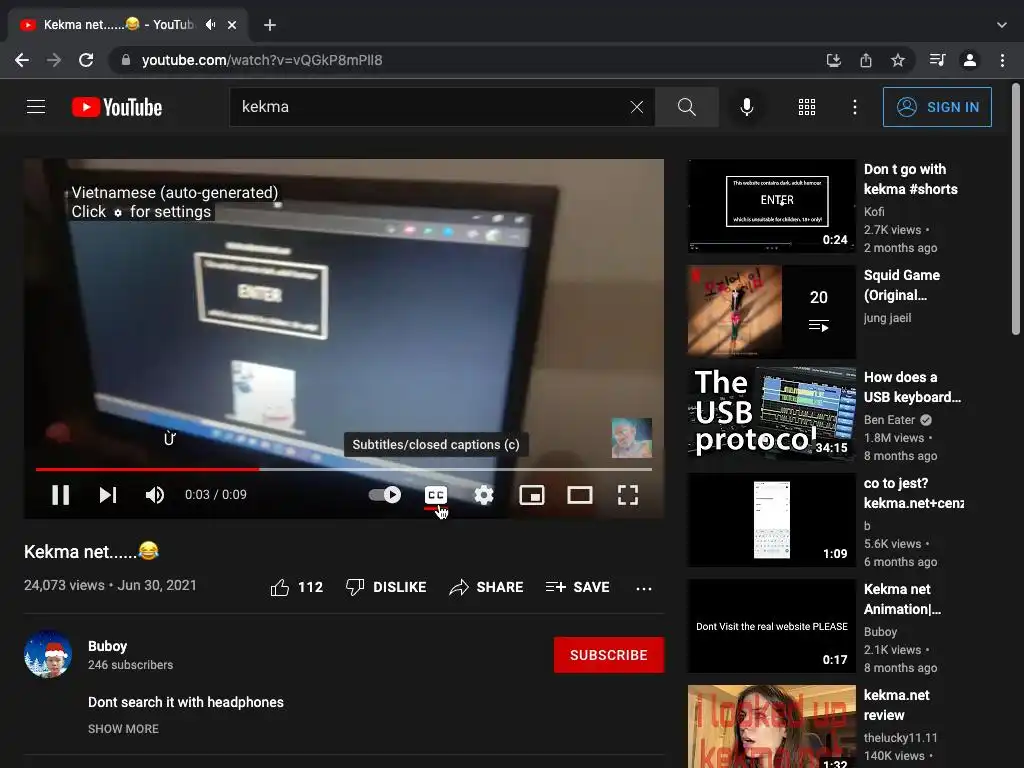Viewport: 1024px width, 768px height.
Task: Go forward in browser history
Action: pyautogui.click(x=54, y=60)
